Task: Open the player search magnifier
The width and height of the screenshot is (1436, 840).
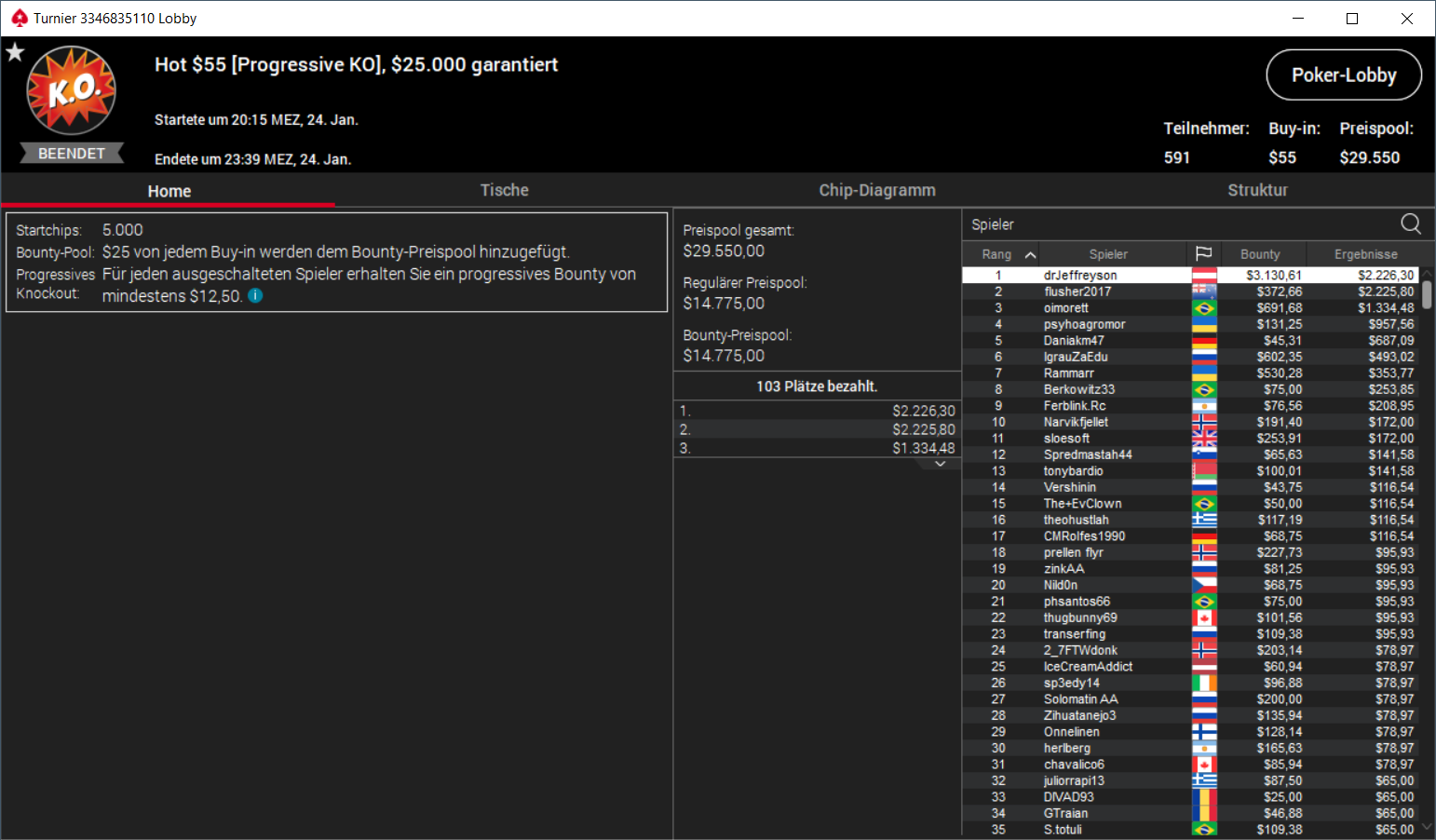Action: pyautogui.click(x=1411, y=224)
